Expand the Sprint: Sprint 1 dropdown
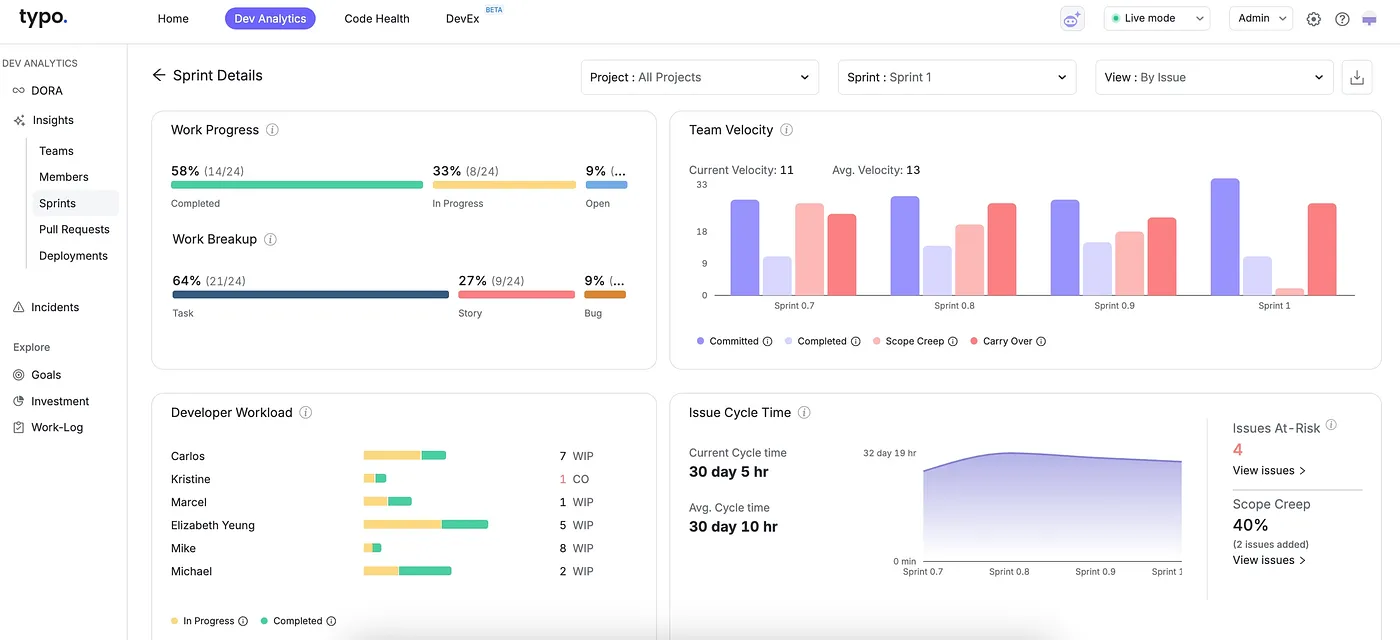Image resolution: width=1400 pixels, height=640 pixels. tap(956, 77)
